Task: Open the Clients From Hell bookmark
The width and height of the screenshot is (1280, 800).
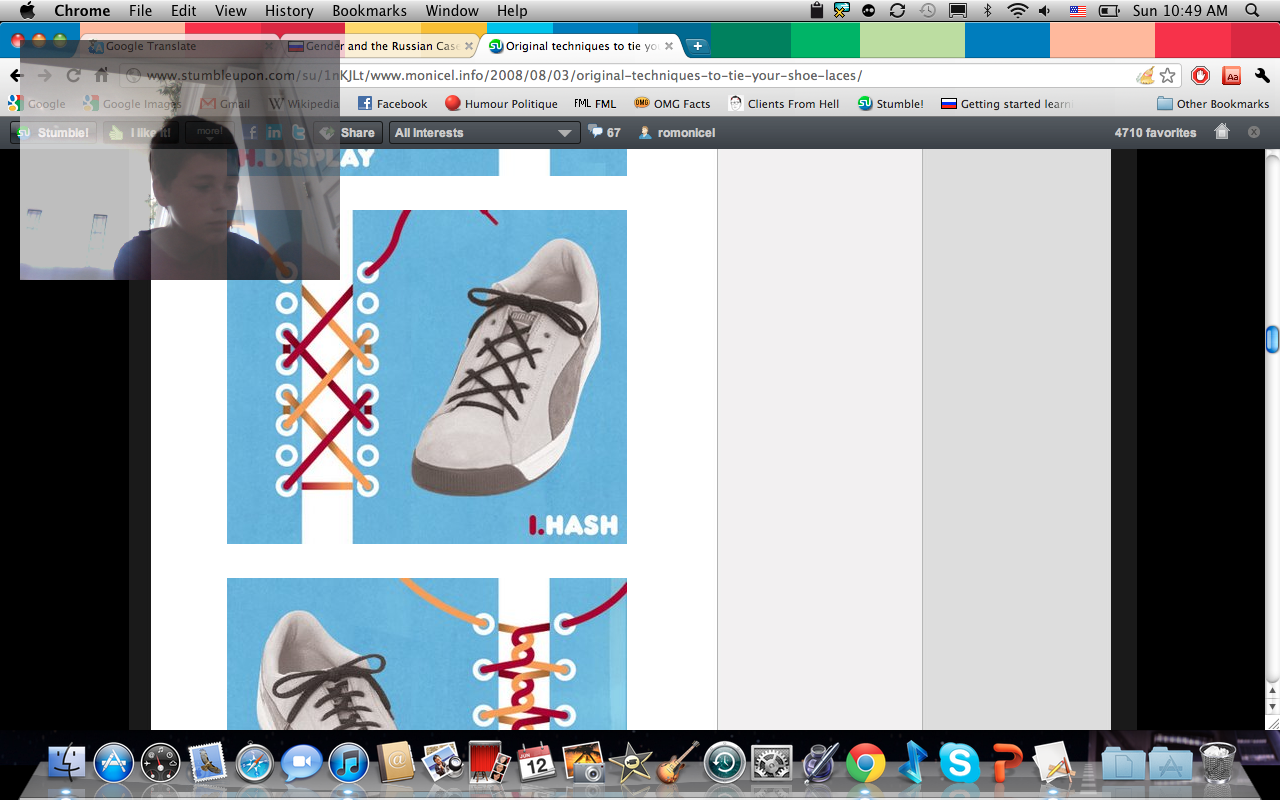Action: click(x=784, y=104)
